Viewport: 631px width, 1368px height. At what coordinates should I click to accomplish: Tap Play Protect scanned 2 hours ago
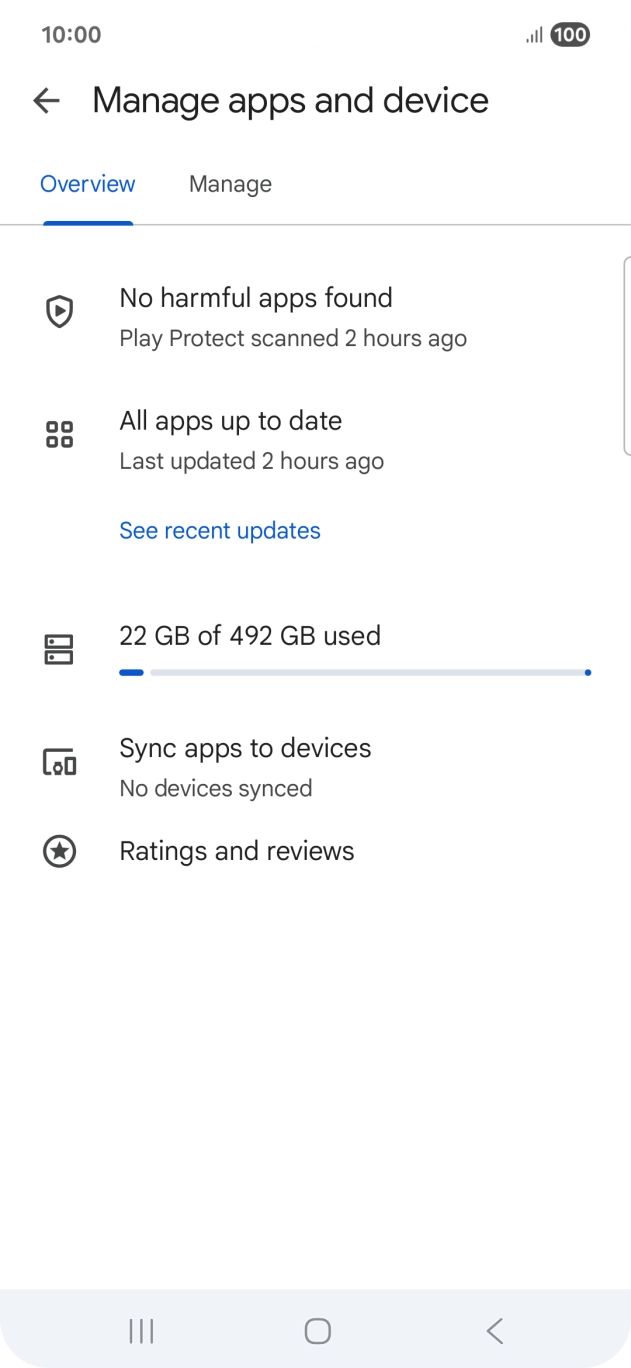293,339
